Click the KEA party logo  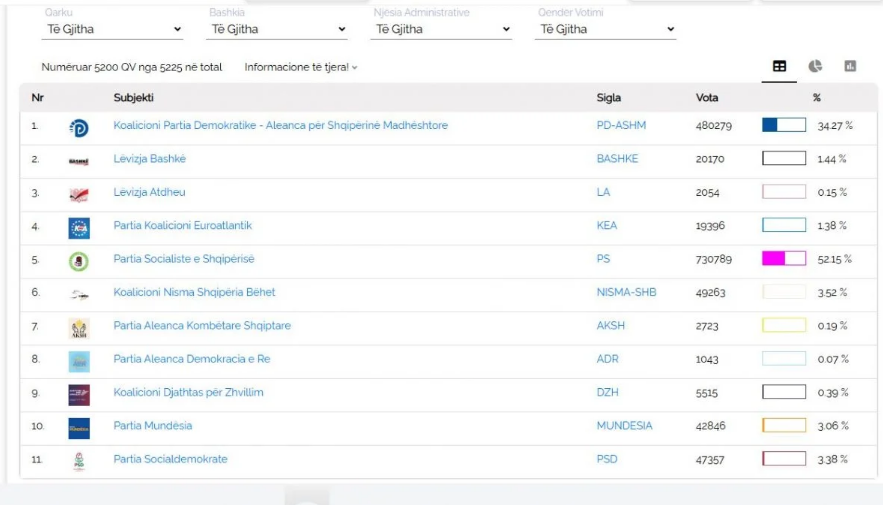pyautogui.click(x=79, y=228)
